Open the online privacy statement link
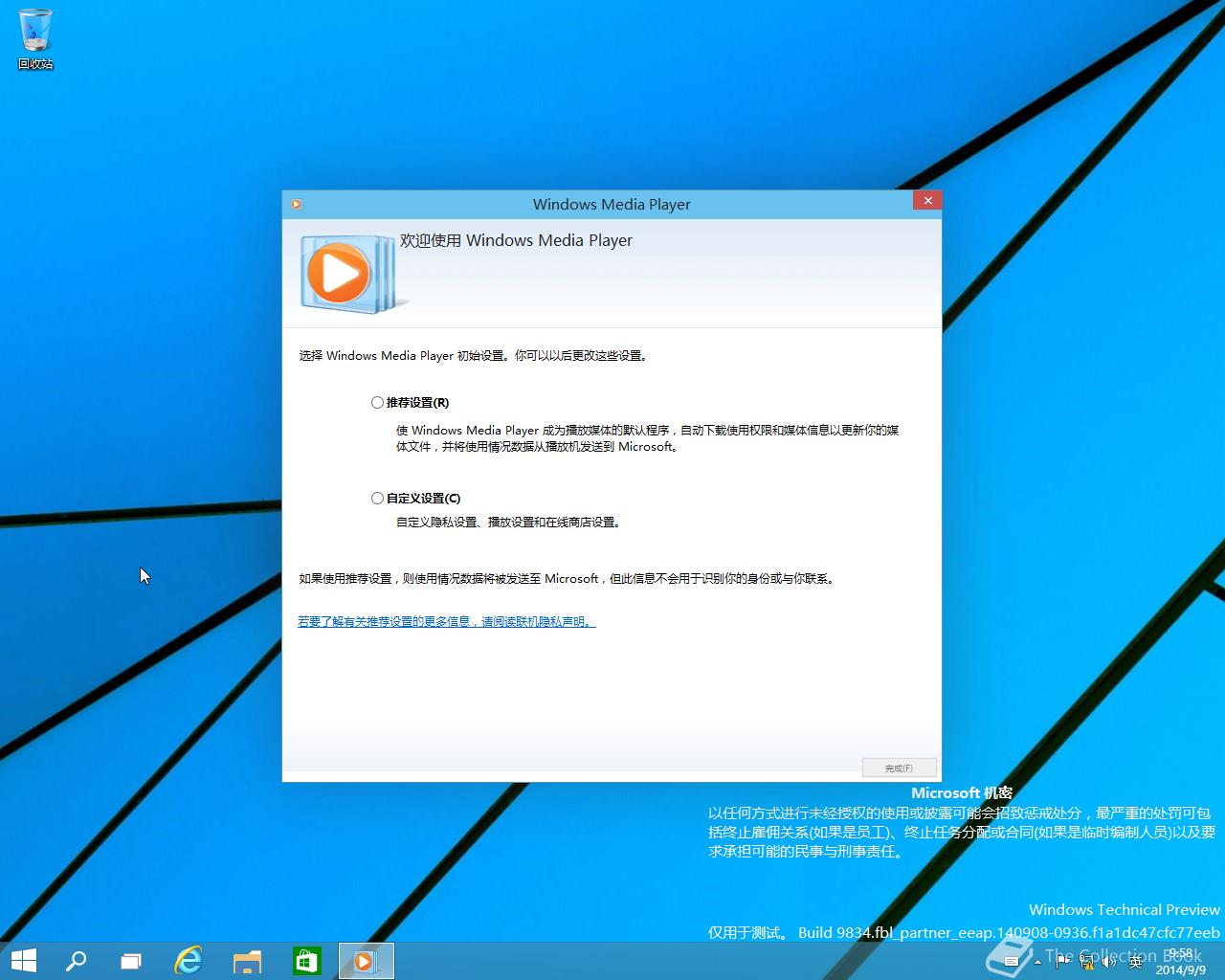The width and height of the screenshot is (1225, 980). click(447, 622)
